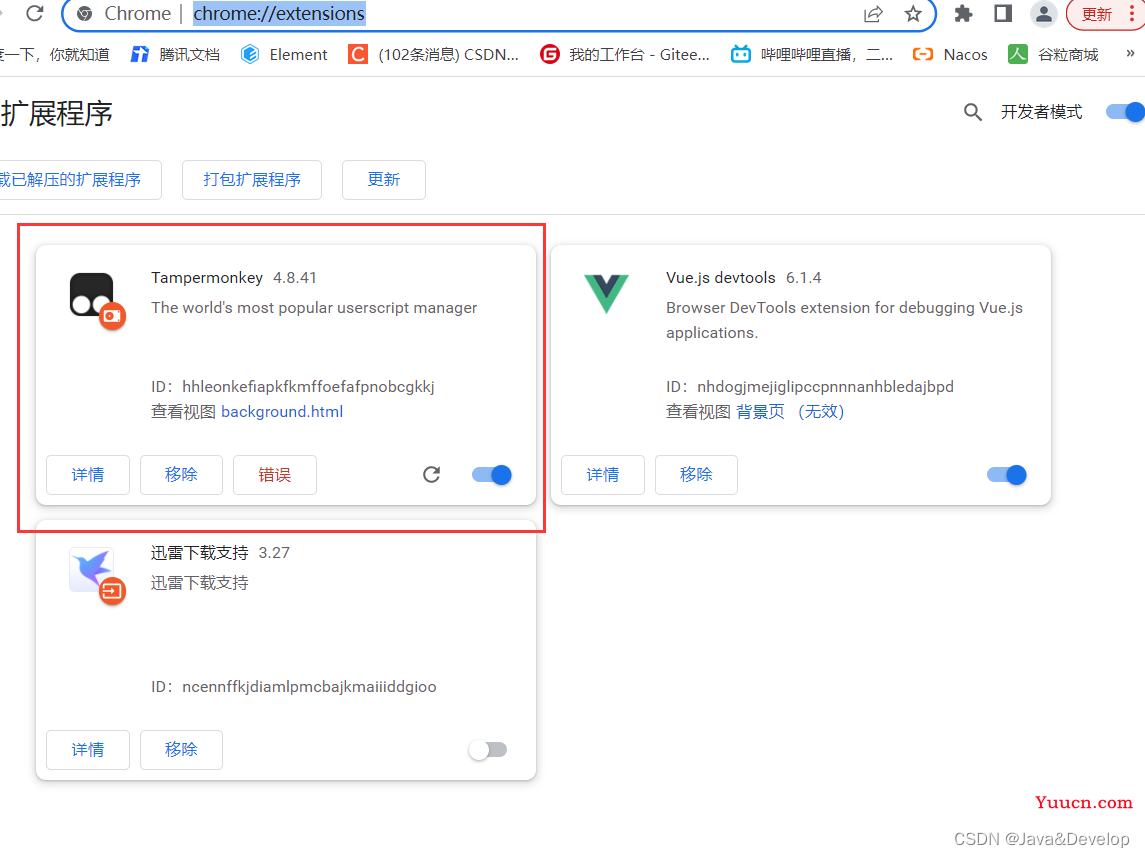Click the Tampermonkey ID text
1145x857 pixels.
tap(293, 387)
